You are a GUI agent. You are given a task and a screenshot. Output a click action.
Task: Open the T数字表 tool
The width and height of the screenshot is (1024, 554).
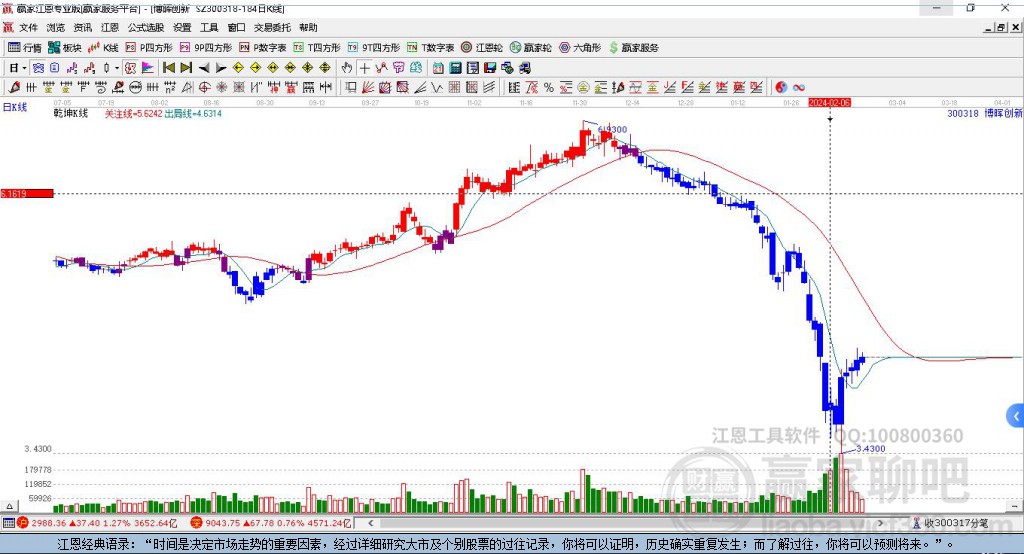tap(430, 48)
